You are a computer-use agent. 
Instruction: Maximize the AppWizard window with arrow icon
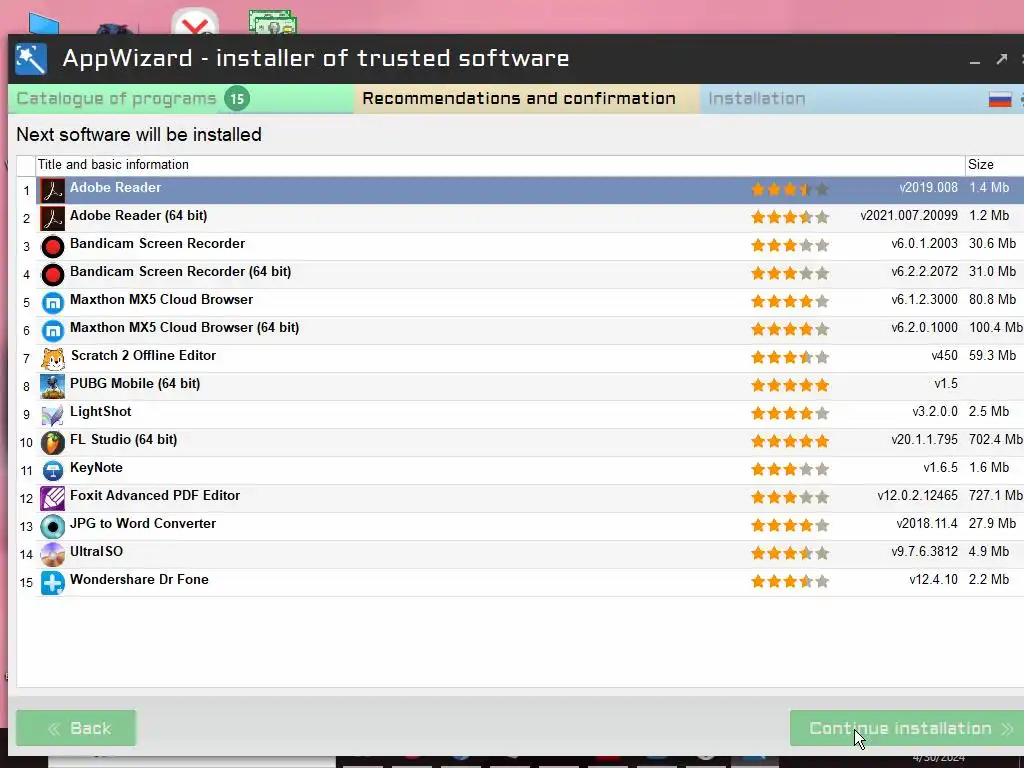point(1002,59)
